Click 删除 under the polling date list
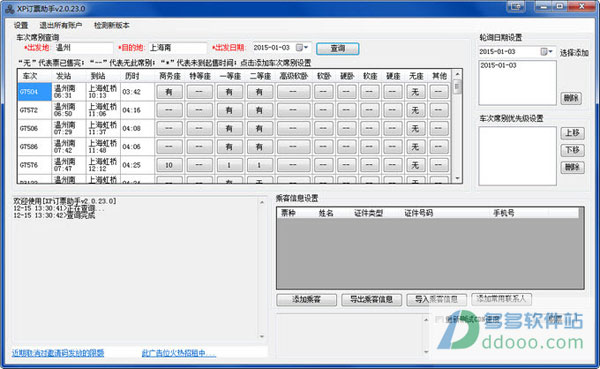The image size is (600, 369). 571,98
